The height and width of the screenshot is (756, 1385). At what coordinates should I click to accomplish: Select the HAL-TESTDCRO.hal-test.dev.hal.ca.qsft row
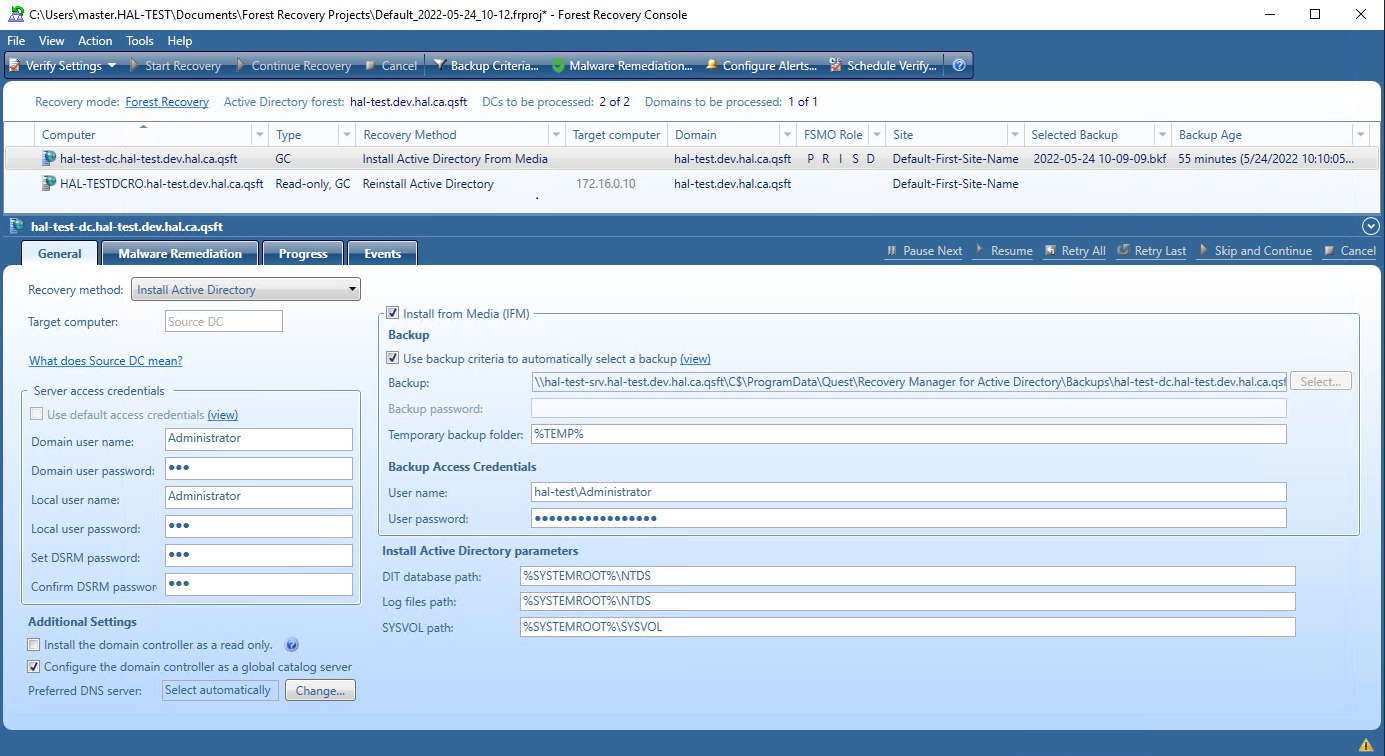pos(692,184)
